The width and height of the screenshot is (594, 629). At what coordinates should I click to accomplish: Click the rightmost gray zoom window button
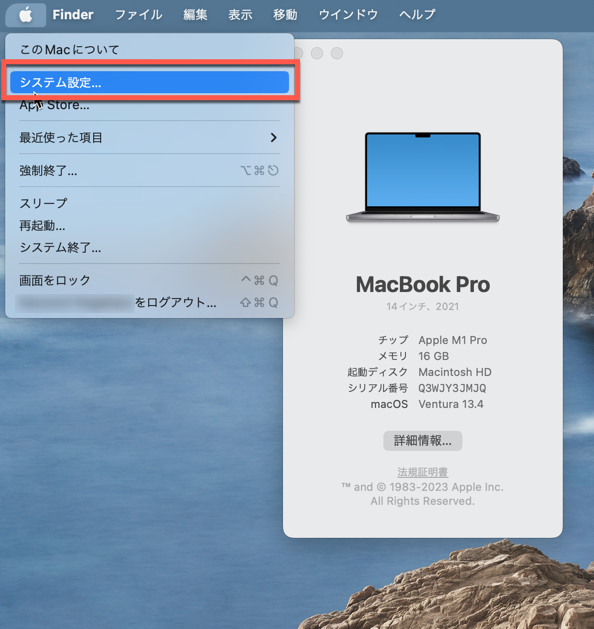click(337, 53)
